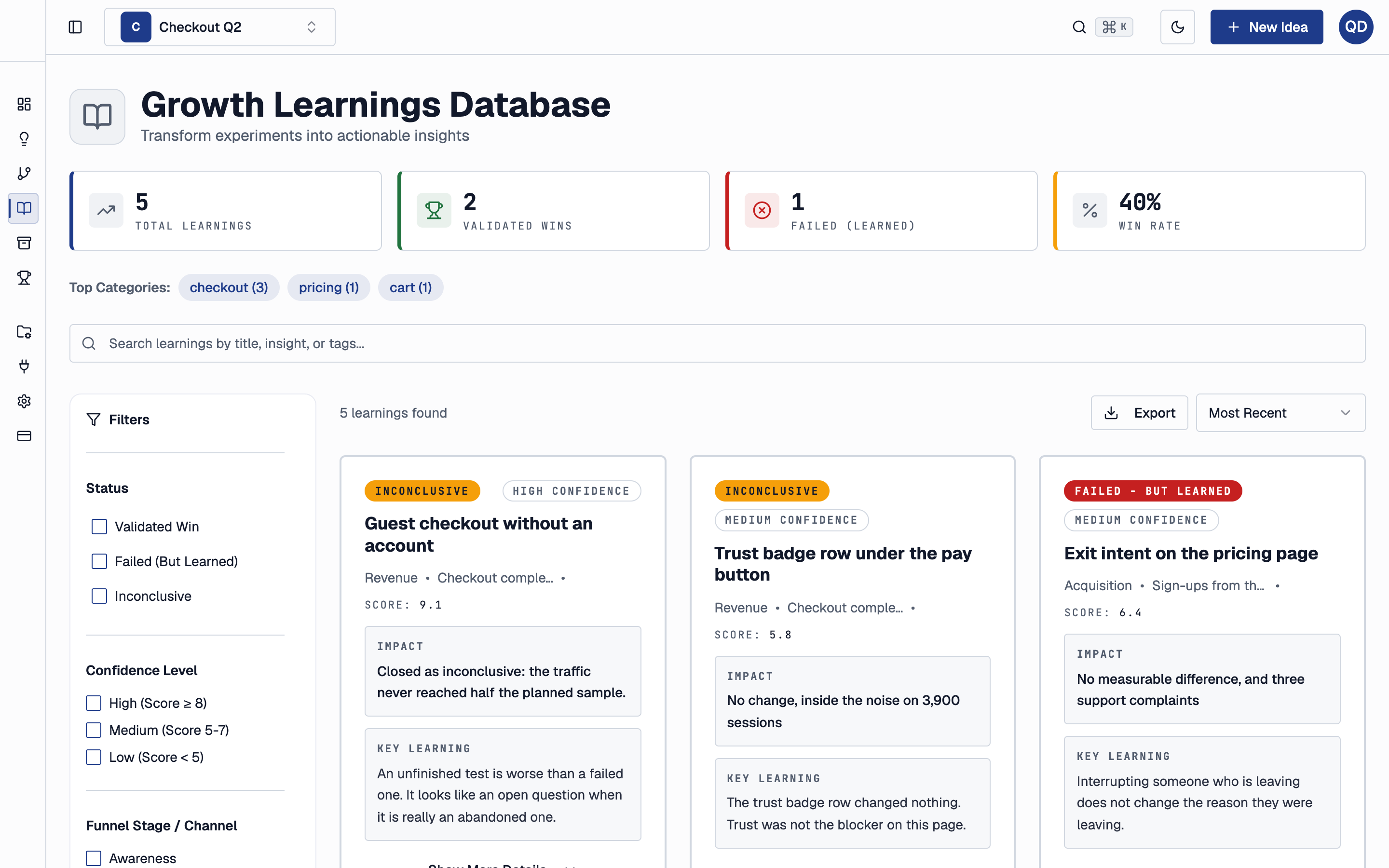The width and height of the screenshot is (1389, 868).
Task: Open the plug integrations icon in sidebar
Action: [x=24, y=366]
